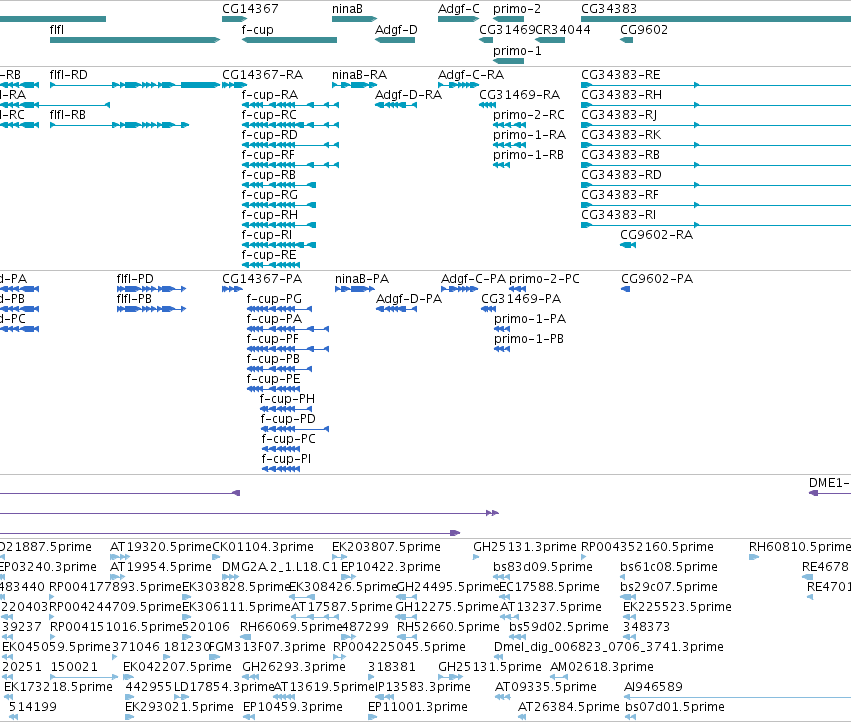
Task: Click EST RH60810.5prime
Action: (x=800, y=547)
